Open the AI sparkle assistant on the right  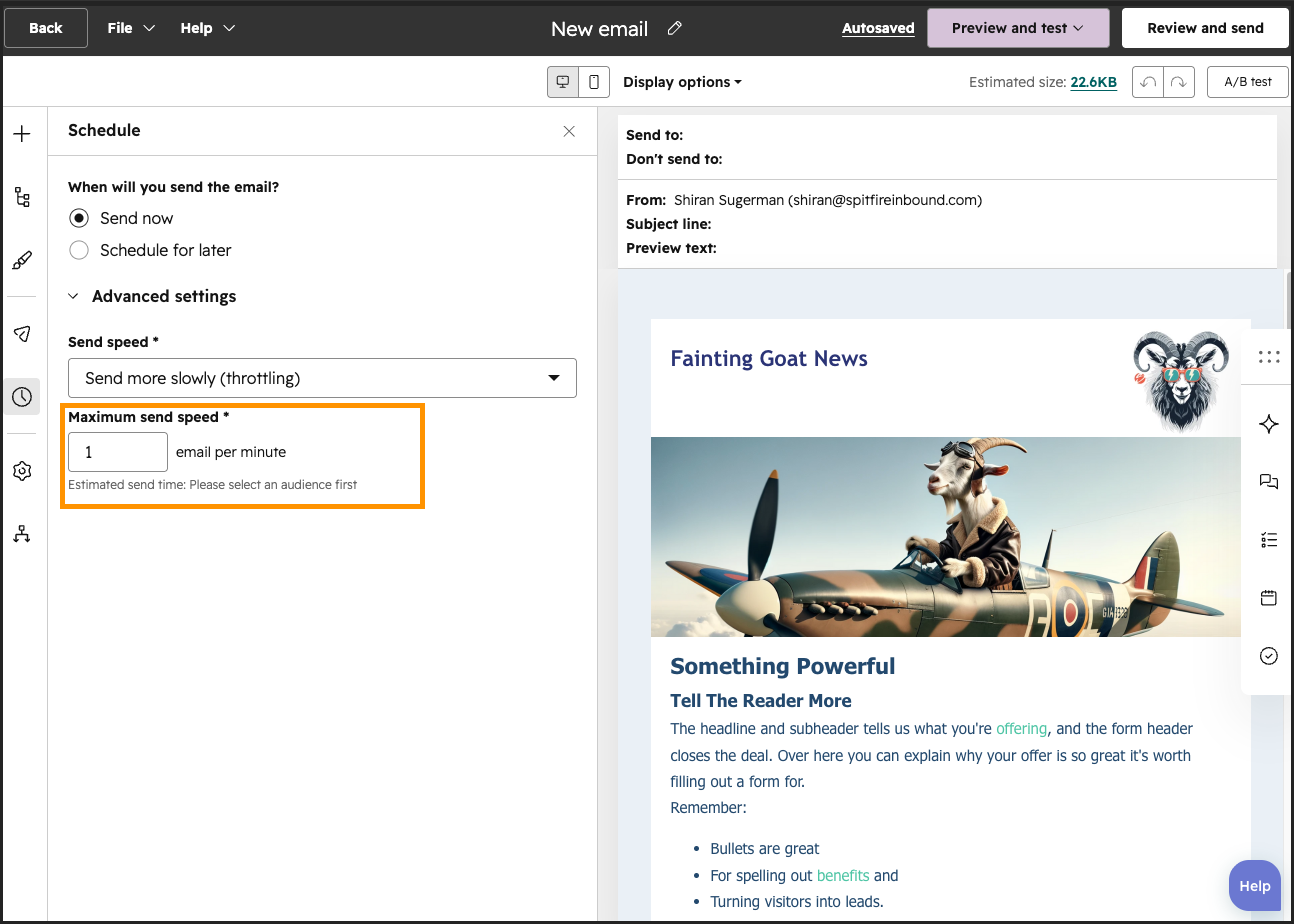1268,423
